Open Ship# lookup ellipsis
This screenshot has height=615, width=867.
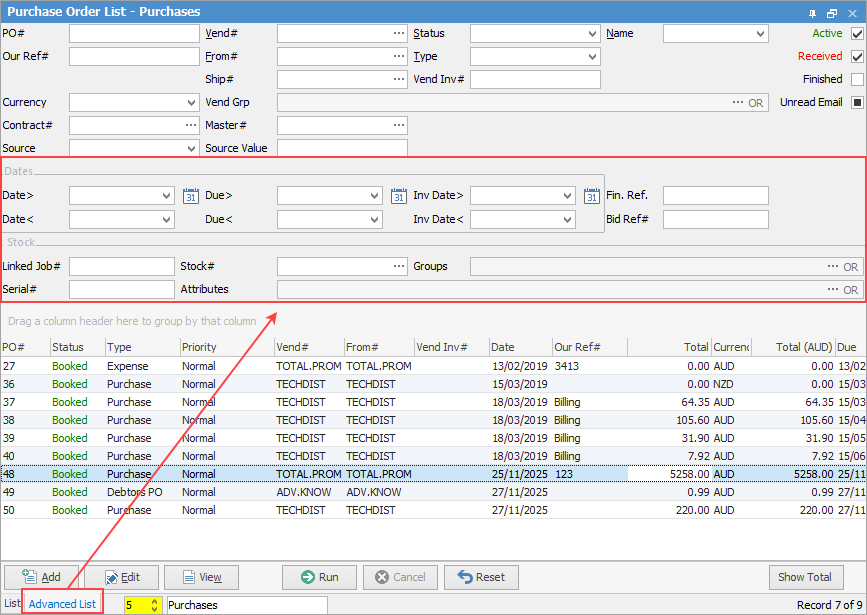point(399,79)
